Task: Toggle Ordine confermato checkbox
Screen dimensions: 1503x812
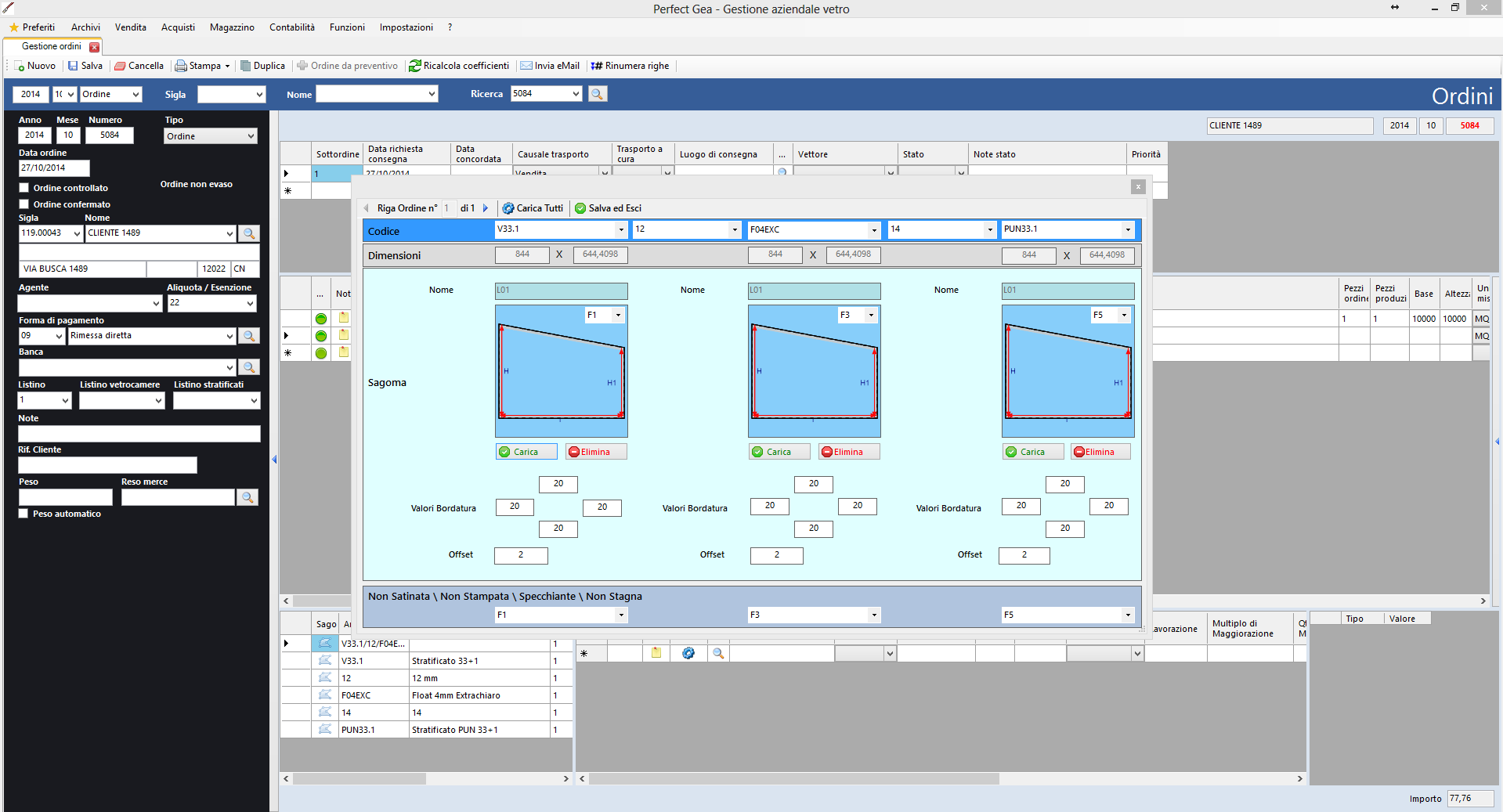Action: coord(23,204)
